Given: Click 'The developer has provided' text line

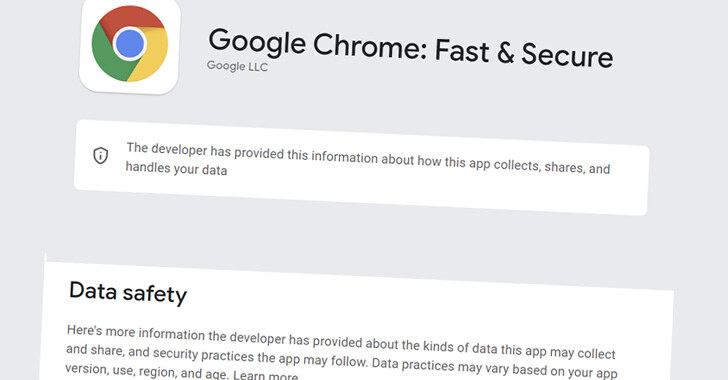Looking at the screenshot, I should (x=368, y=158).
